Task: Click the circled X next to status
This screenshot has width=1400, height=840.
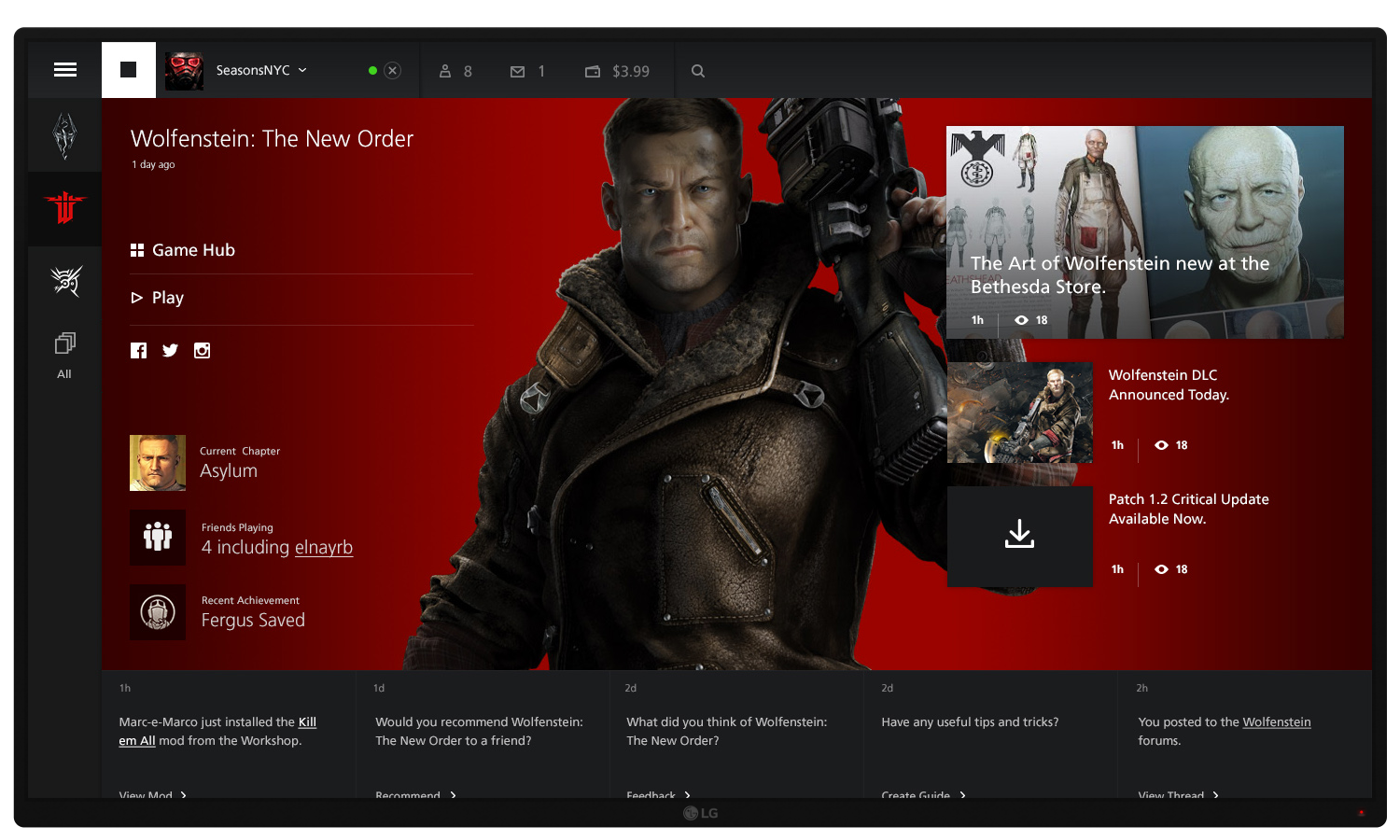Action: point(393,70)
